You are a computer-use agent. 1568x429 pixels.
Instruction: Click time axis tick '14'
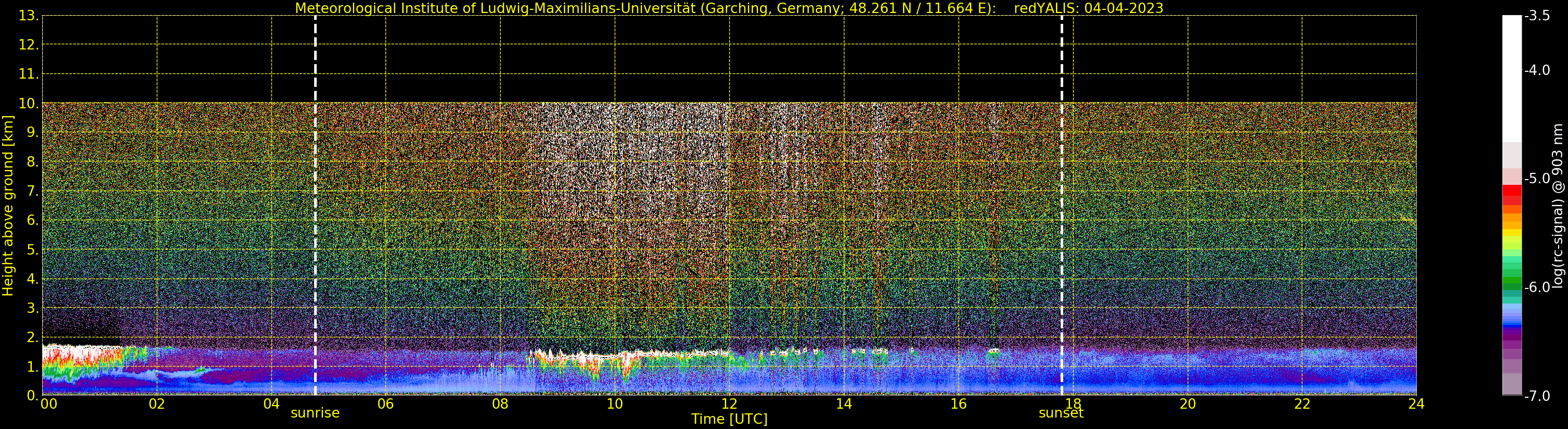pyautogui.click(x=844, y=404)
